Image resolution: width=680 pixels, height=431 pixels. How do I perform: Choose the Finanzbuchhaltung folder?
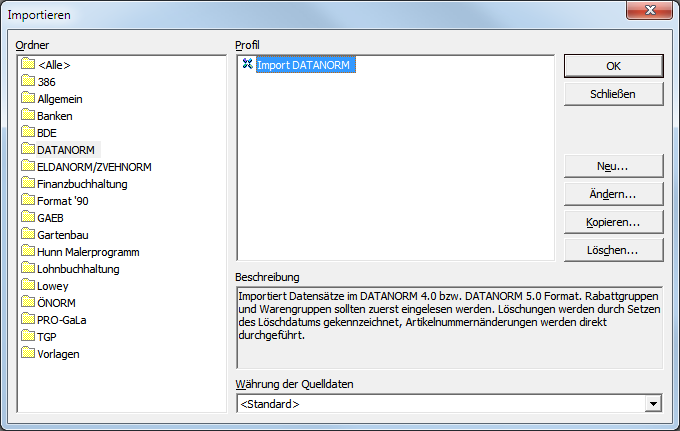pyautogui.click(x=82, y=184)
